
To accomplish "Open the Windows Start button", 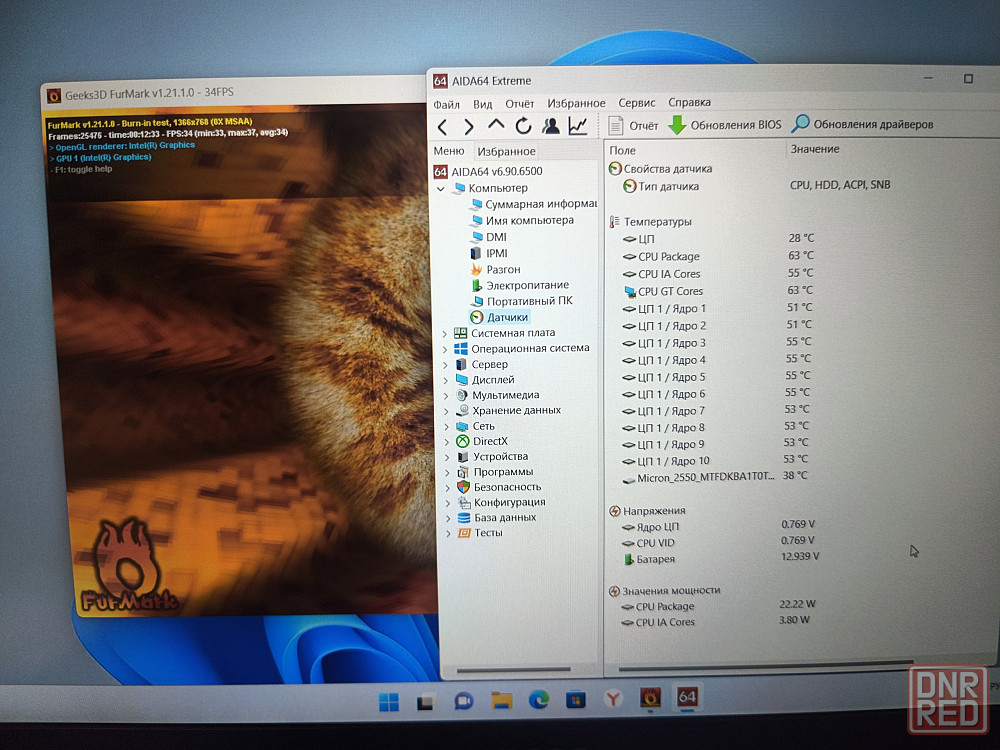I will (388, 702).
